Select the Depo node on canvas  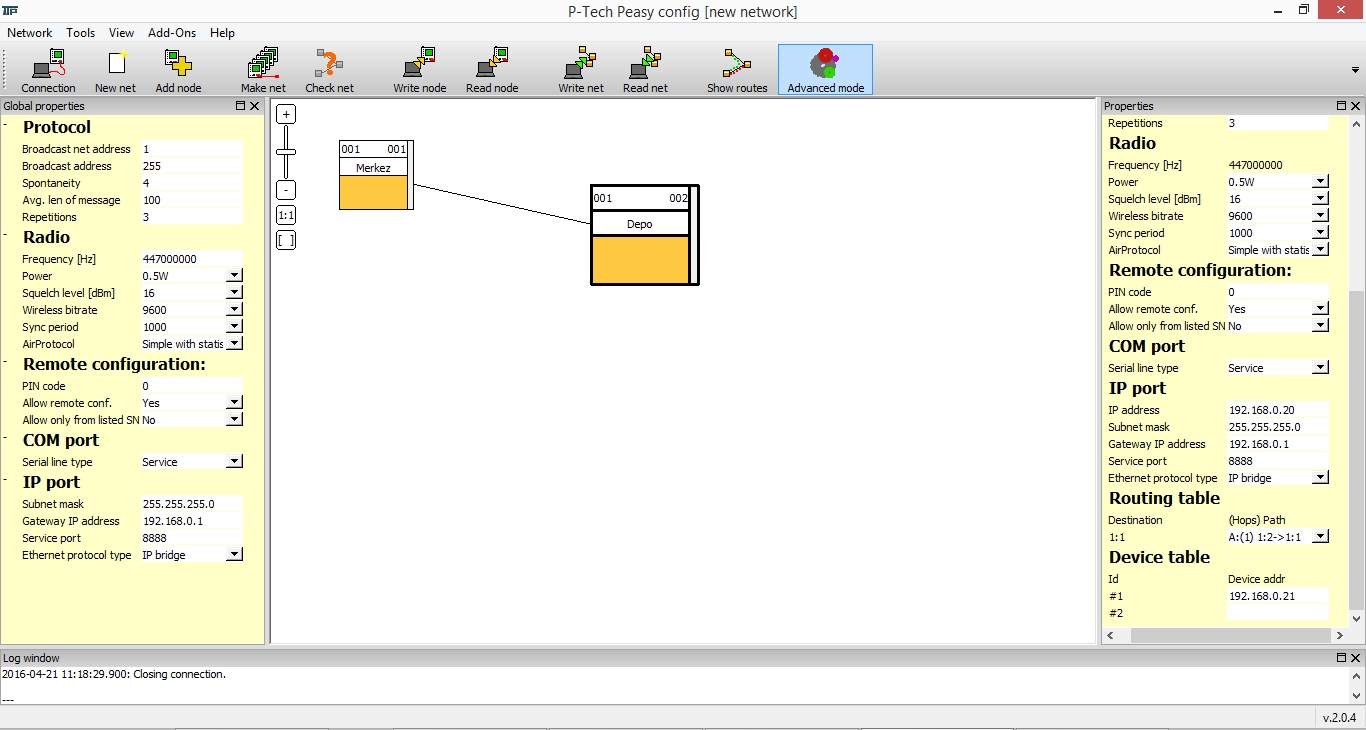(644, 235)
